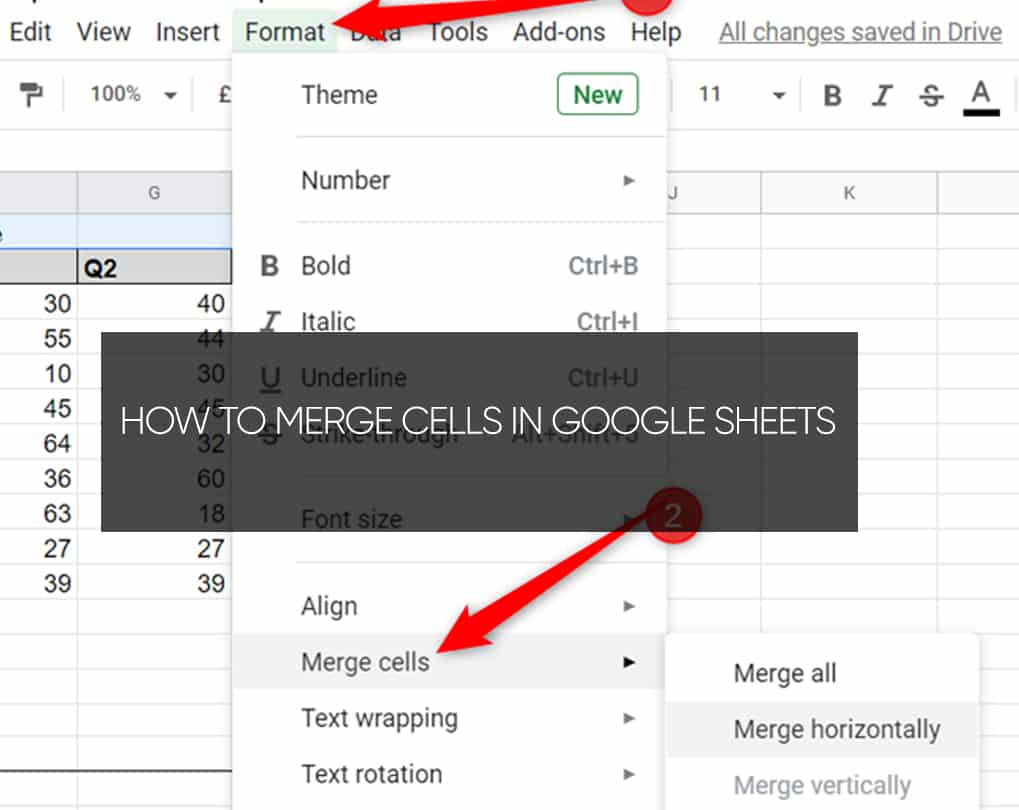Toggle bold in the toolbar

tap(832, 96)
